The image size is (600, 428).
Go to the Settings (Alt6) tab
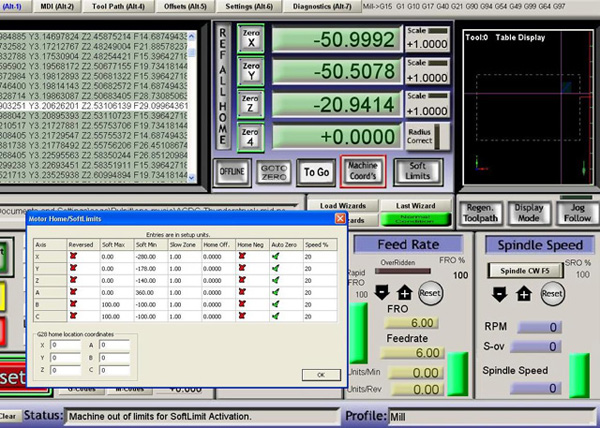tap(249, 6)
